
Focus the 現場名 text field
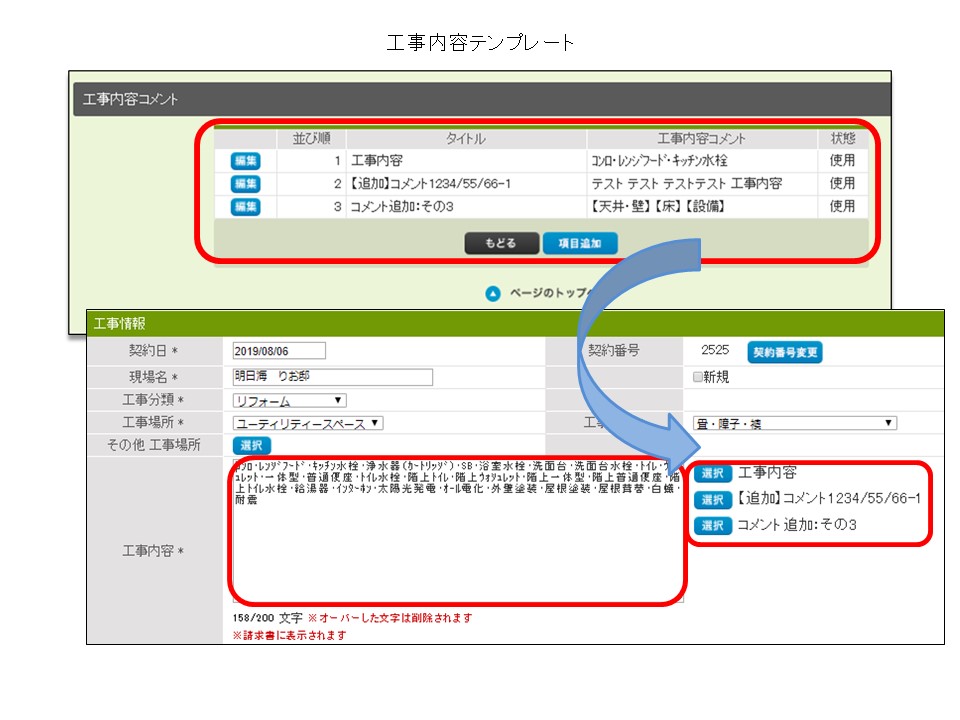pos(332,377)
